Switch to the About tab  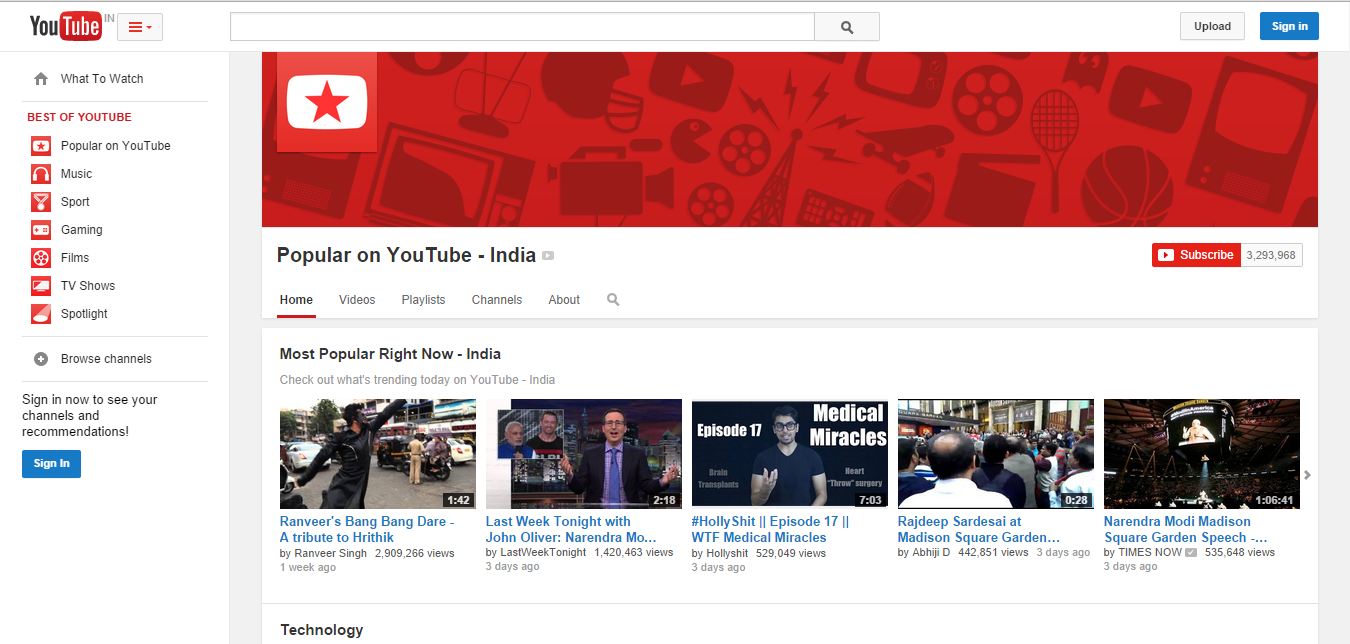point(564,300)
